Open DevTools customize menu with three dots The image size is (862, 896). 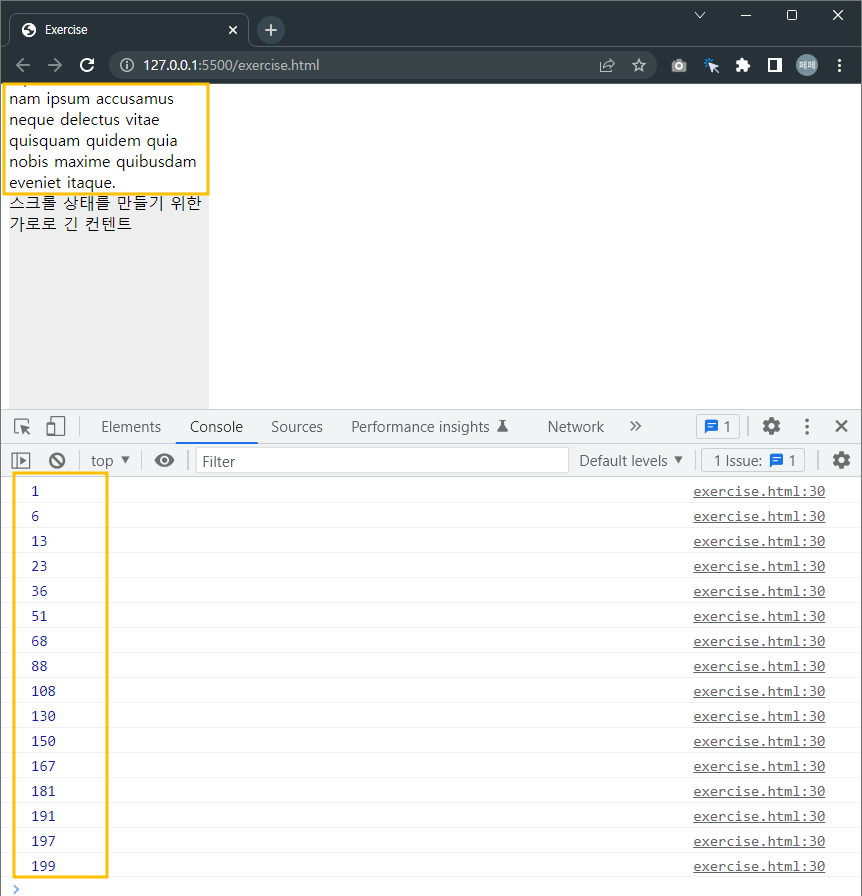(x=806, y=426)
